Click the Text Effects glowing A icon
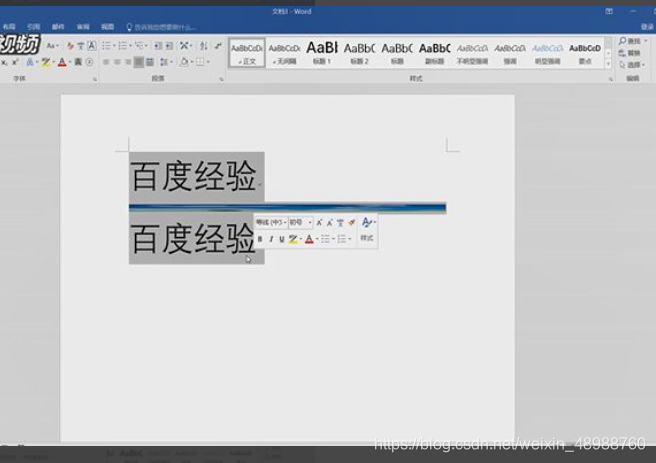The height and width of the screenshot is (463, 656). coord(30,62)
